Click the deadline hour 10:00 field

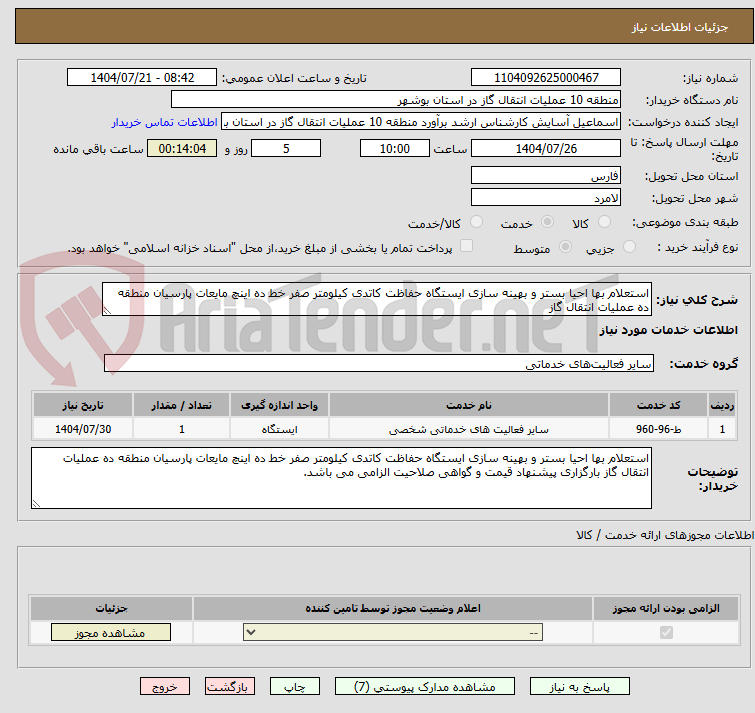coord(395,148)
